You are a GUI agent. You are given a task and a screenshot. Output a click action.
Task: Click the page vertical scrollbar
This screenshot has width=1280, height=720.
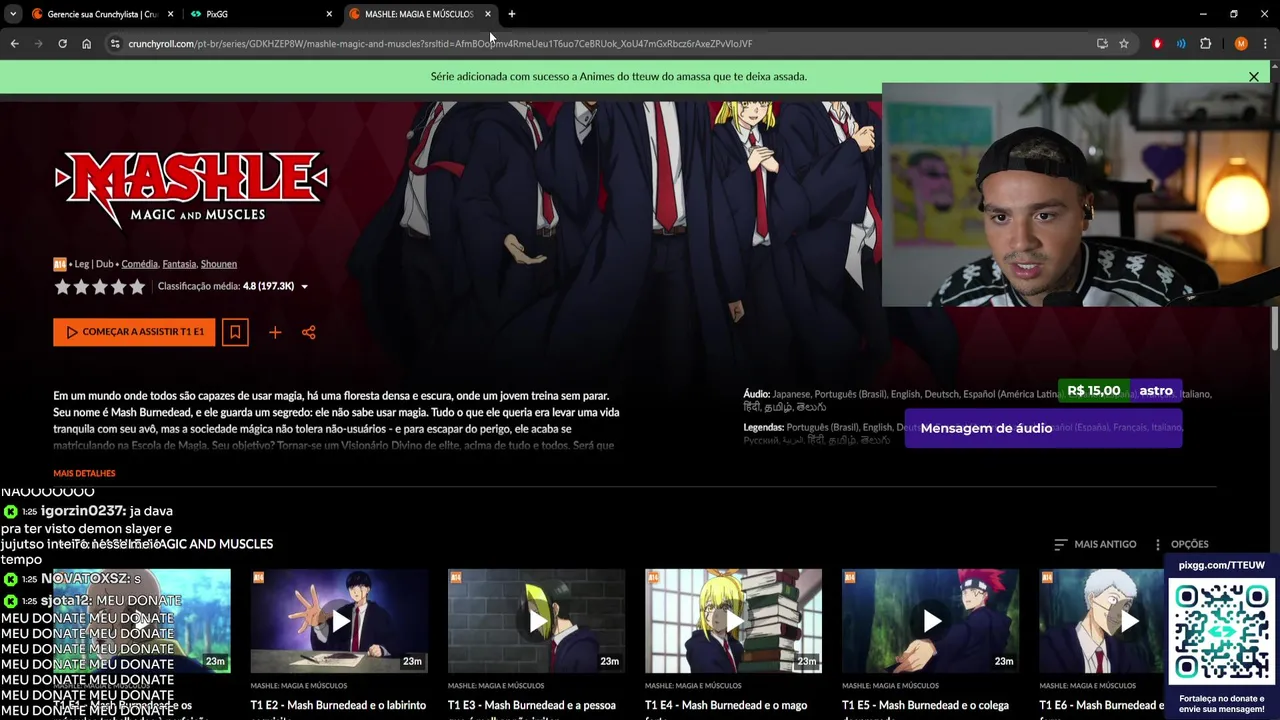1275,330
